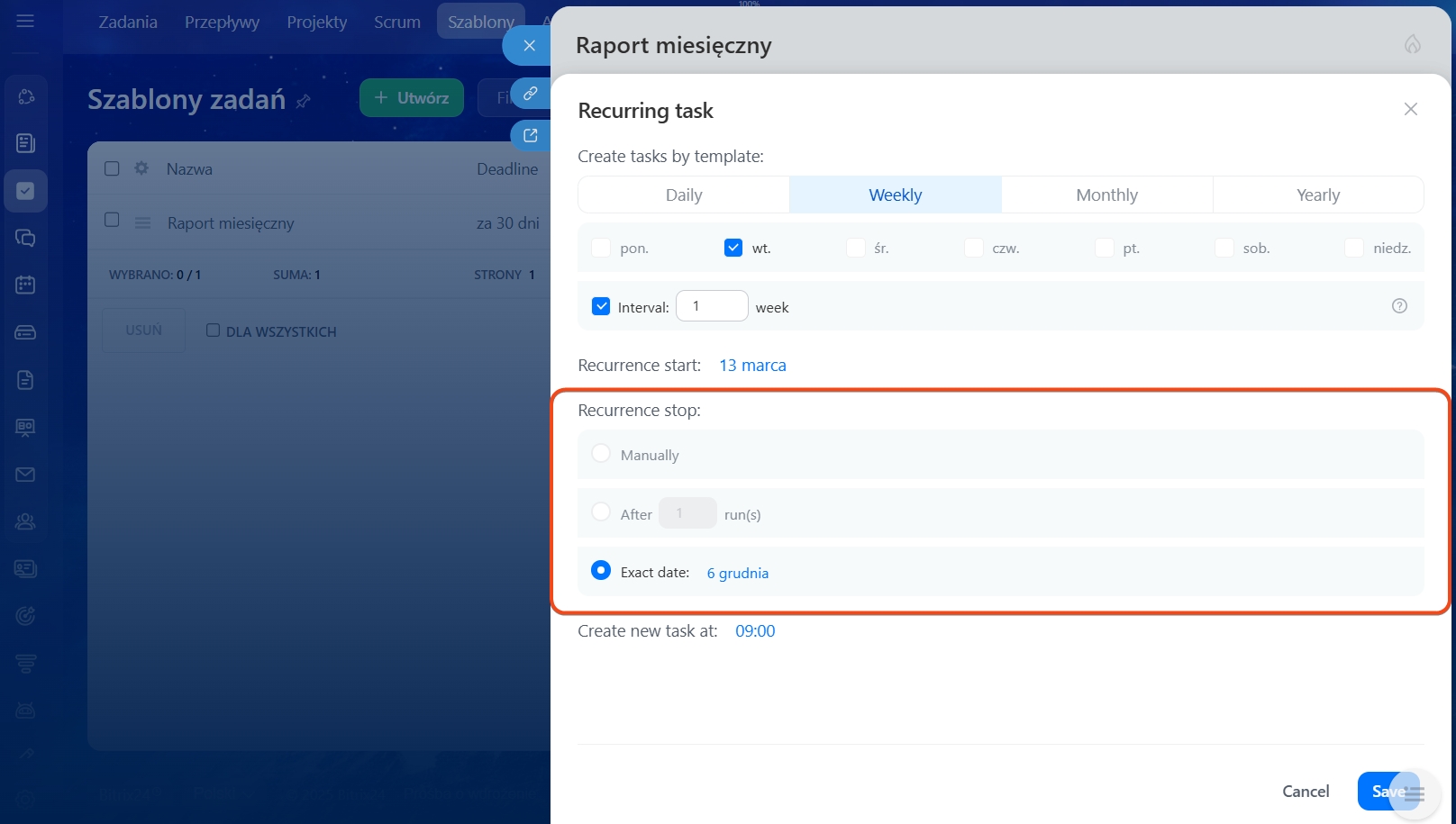Click the Cancel button
Screen dimensions: 1456x824
point(1305,792)
